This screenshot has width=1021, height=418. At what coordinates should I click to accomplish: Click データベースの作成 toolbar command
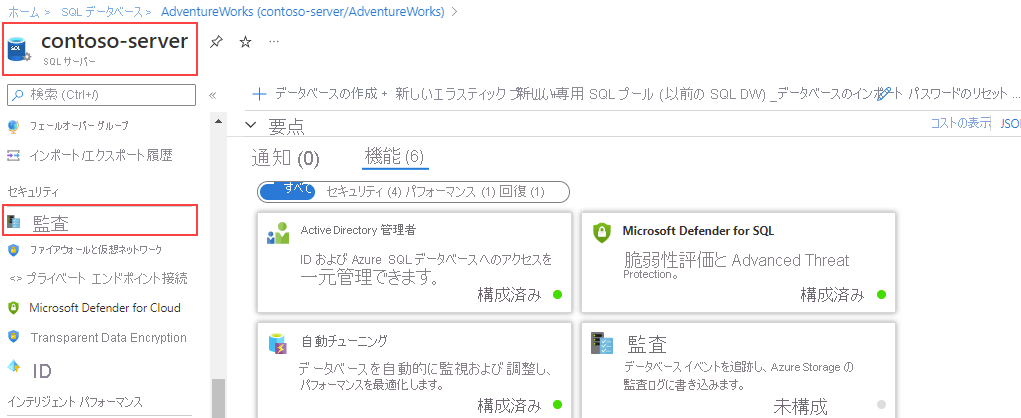pyautogui.click(x=326, y=94)
